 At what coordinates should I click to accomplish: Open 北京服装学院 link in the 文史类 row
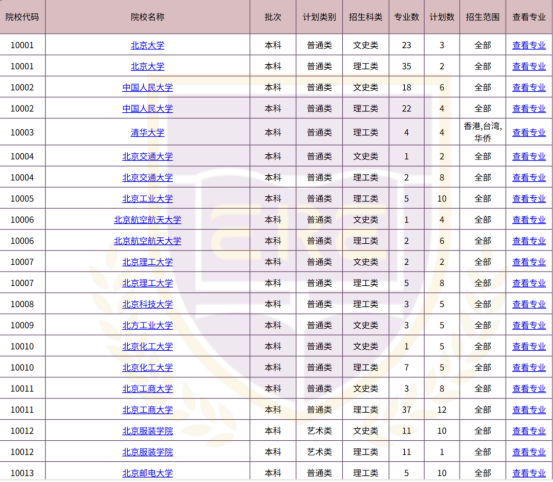(x=147, y=431)
